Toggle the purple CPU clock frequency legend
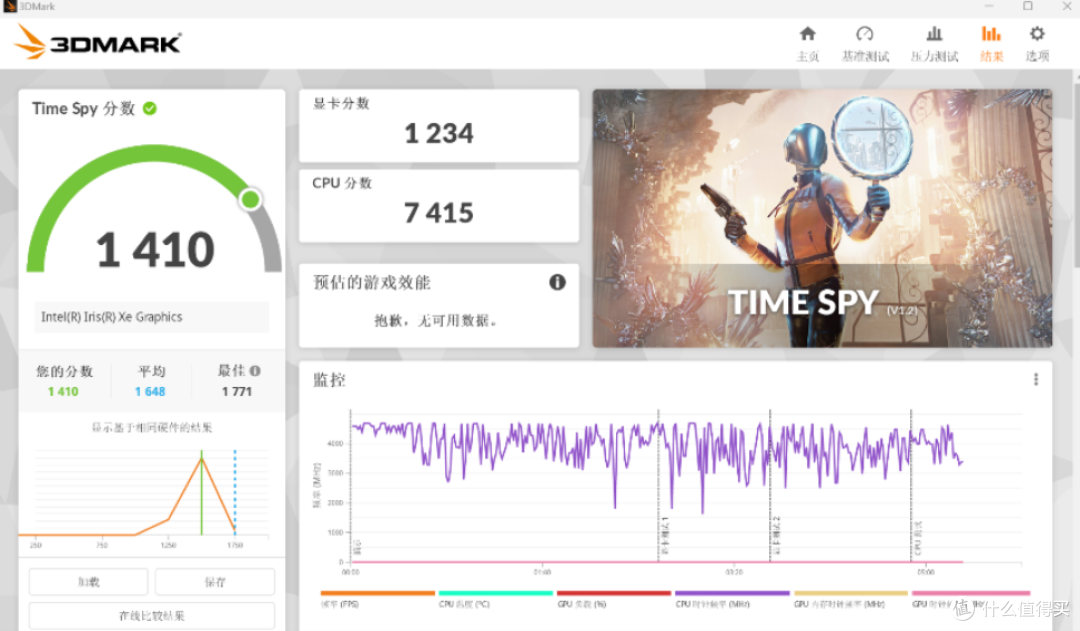The image size is (1080, 631). [732, 599]
